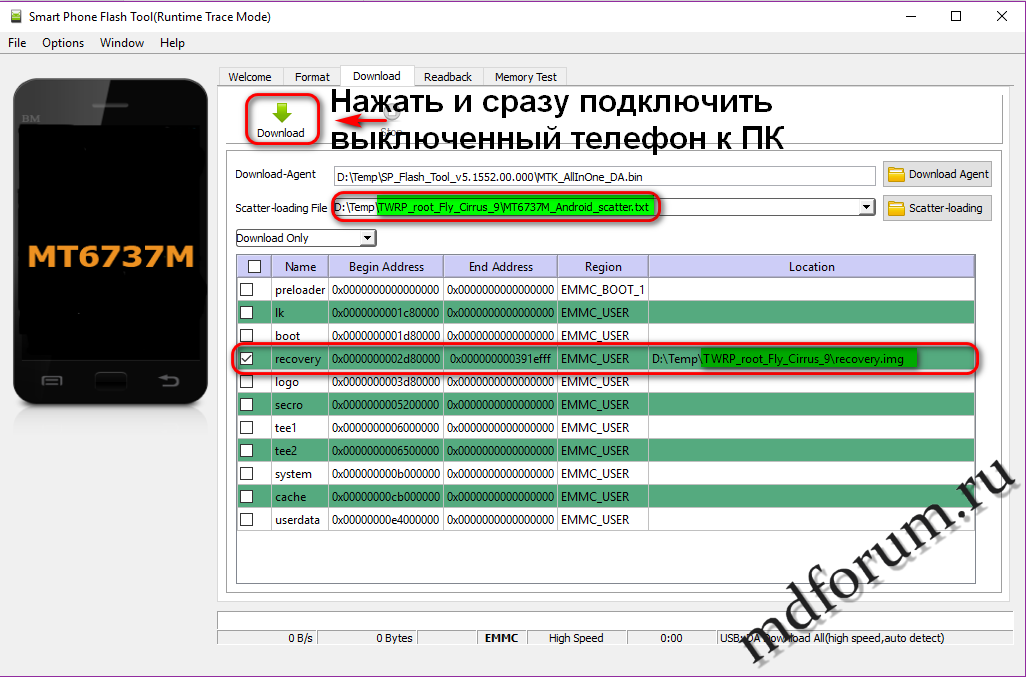The image size is (1026, 677).
Task: Check the cache partition checkbox
Action: point(247,496)
